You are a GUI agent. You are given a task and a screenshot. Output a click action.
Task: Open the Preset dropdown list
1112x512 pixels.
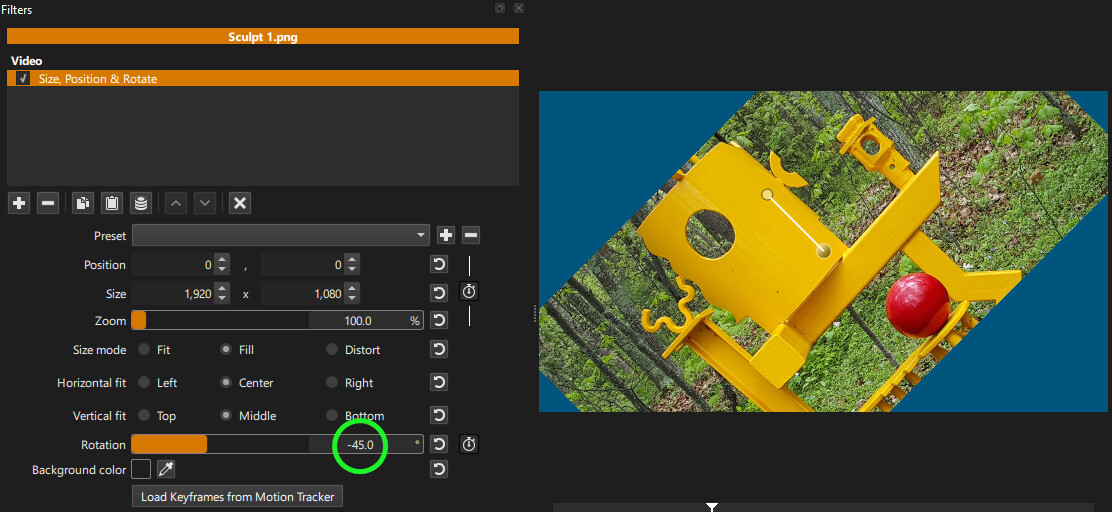coord(281,235)
